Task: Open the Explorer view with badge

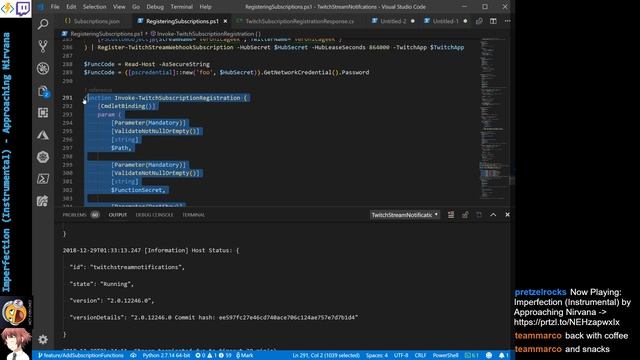Action: coord(43,91)
